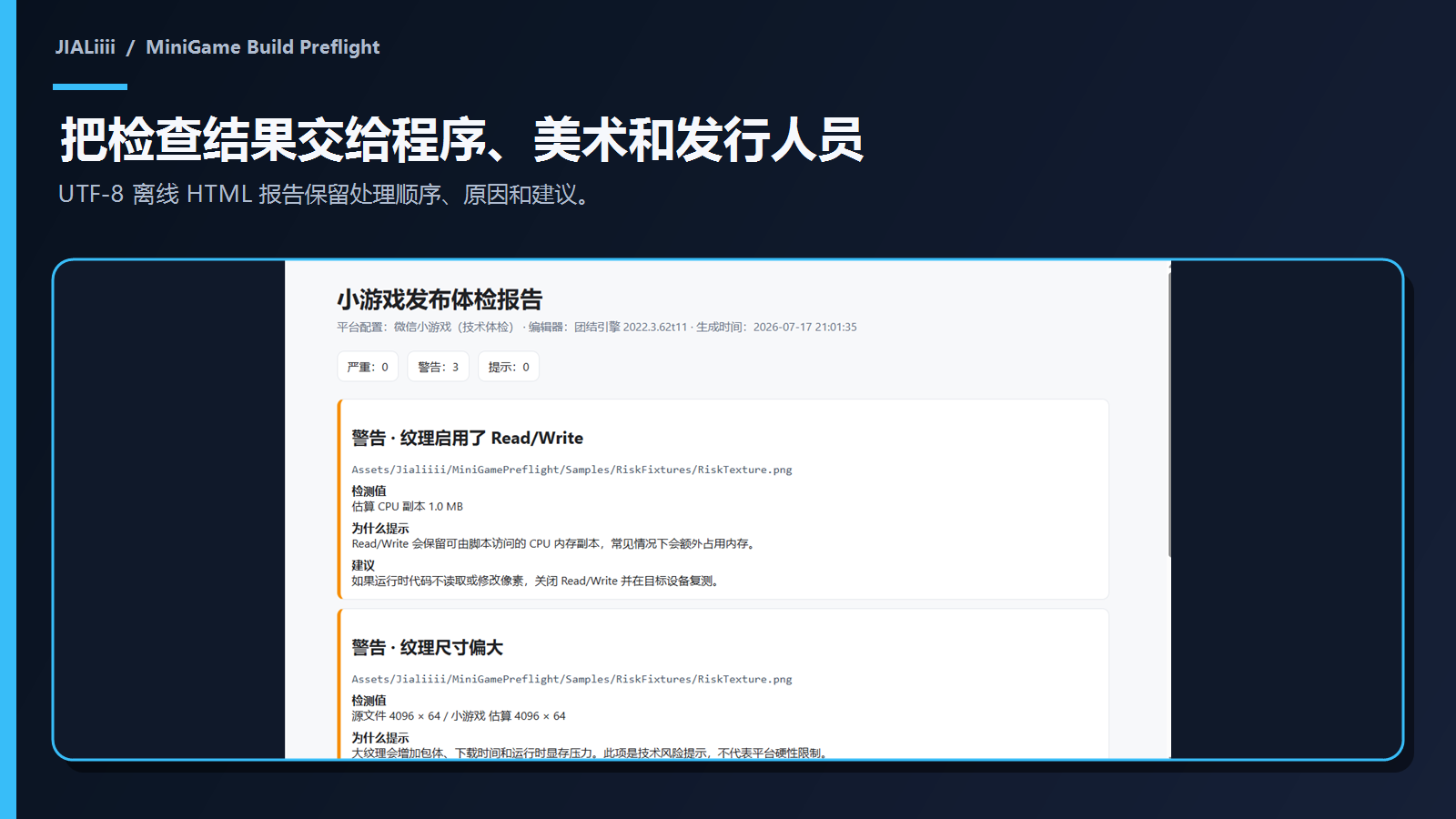Click the 警告: 3 warning count badge
This screenshot has width=1456, height=819.
(x=438, y=367)
